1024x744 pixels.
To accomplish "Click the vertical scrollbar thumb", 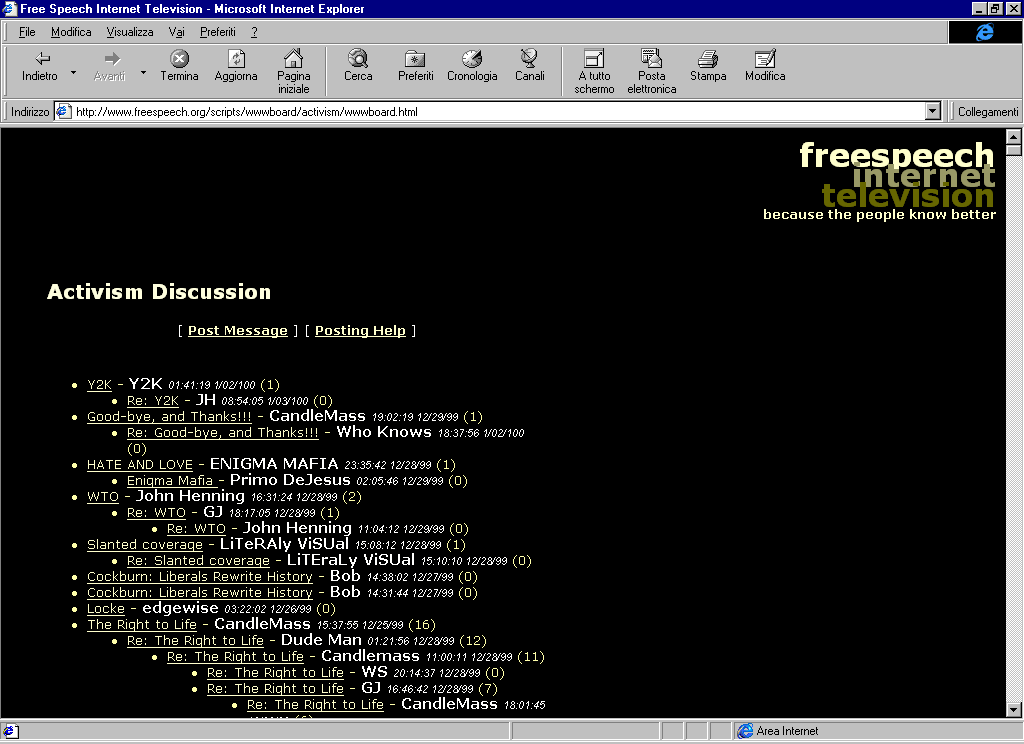I will coord(1013,150).
